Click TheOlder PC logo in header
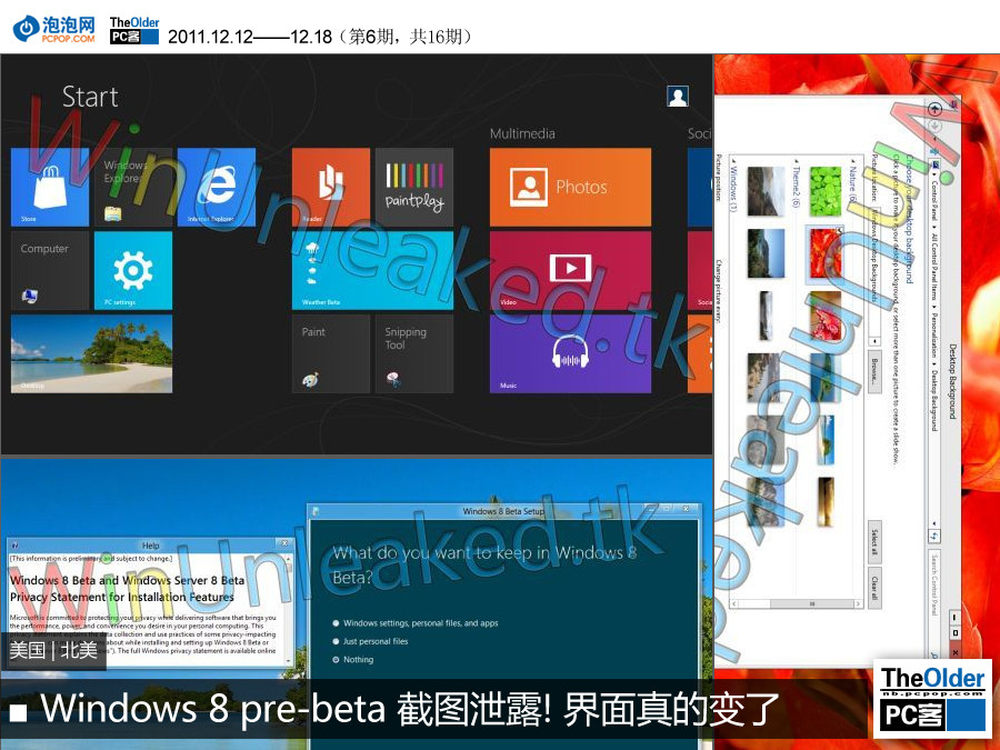 [134, 31]
